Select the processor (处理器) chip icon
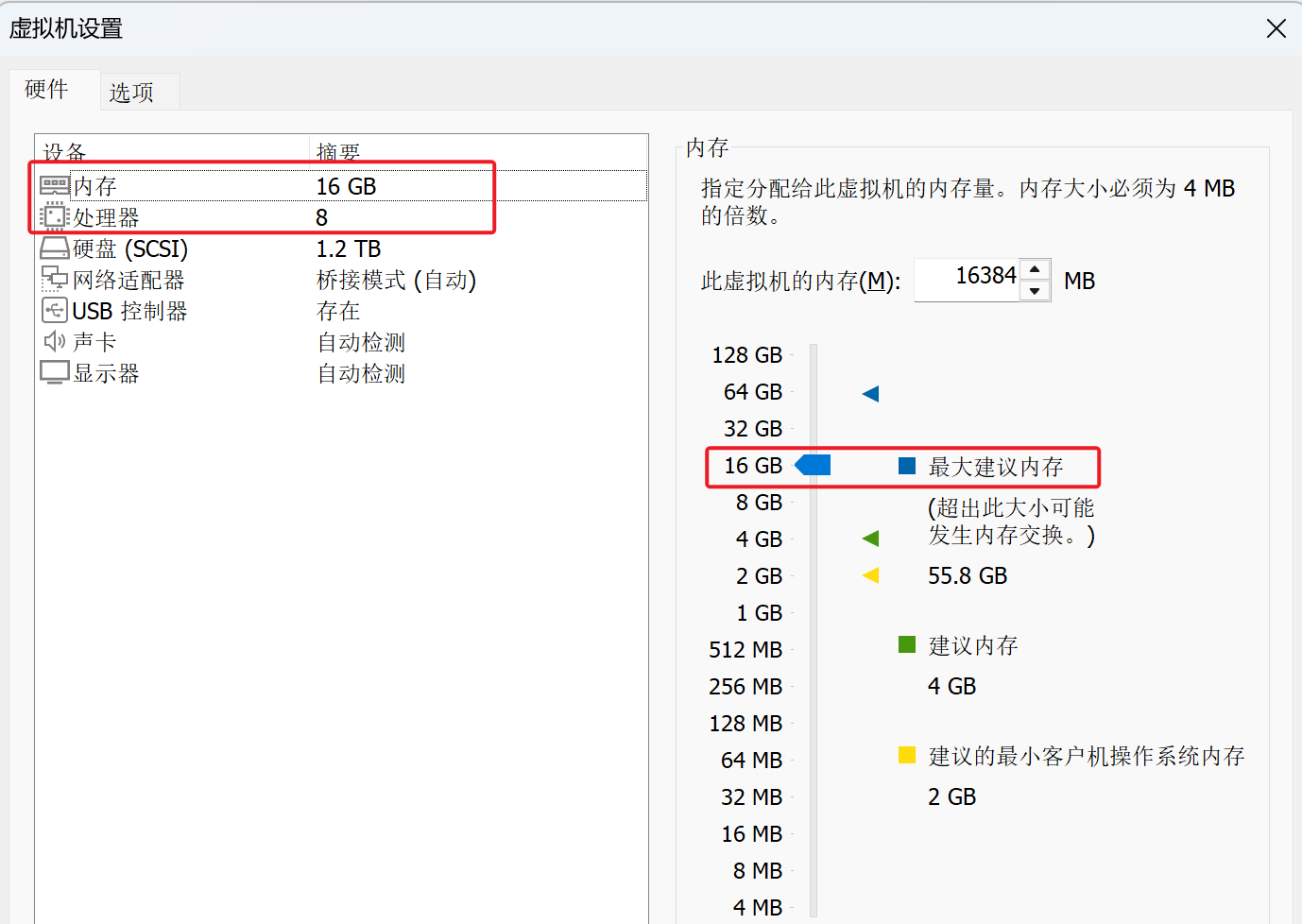This screenshot has width=1302, height=924. click(x=55, y=217)
